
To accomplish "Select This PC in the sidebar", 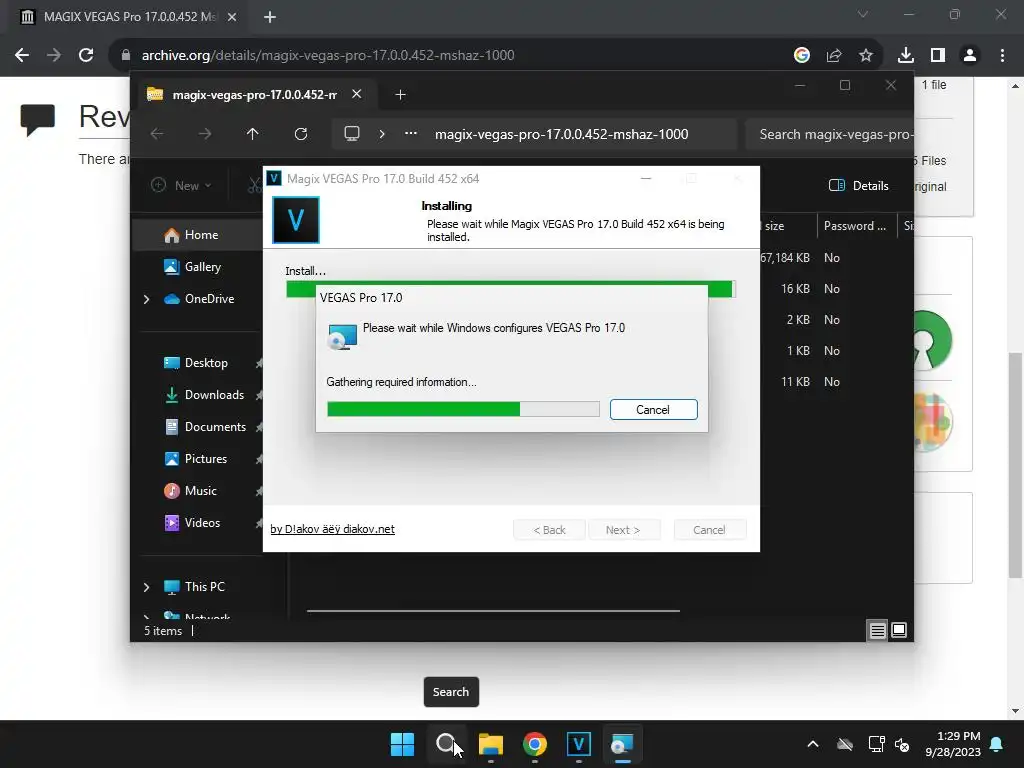I will 204,587.
